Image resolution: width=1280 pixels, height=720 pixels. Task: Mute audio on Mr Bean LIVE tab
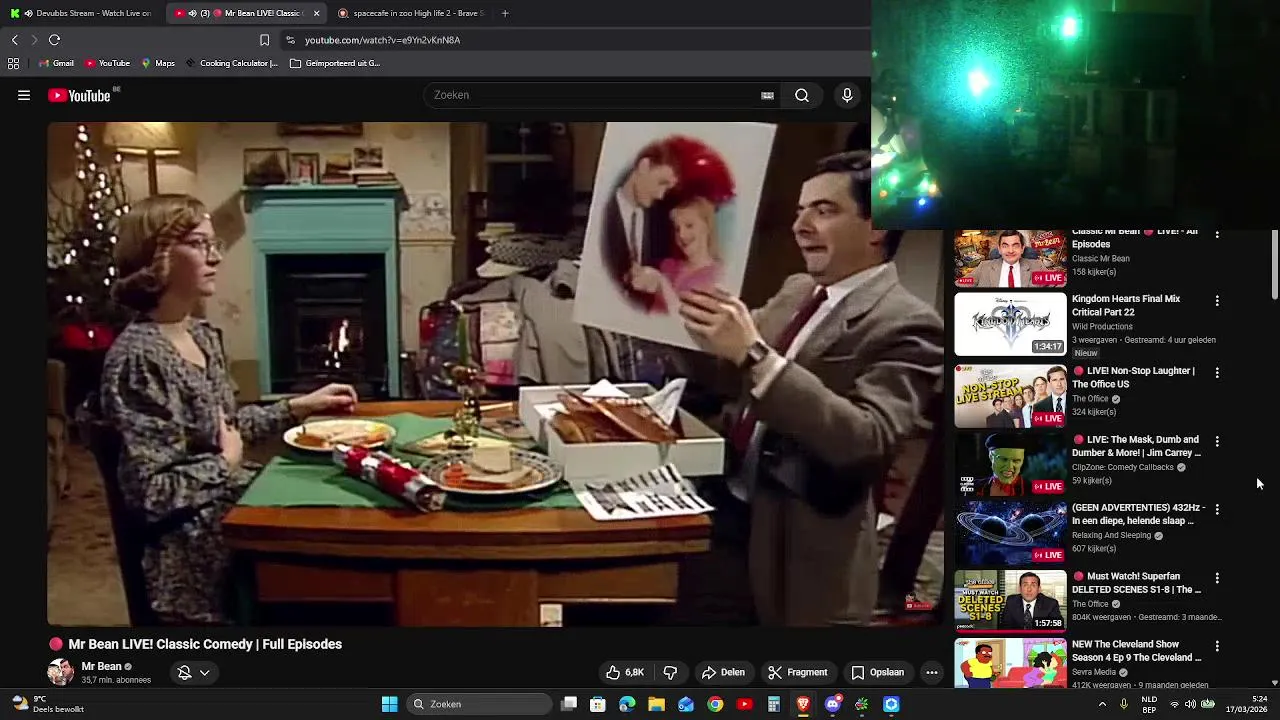192,13
